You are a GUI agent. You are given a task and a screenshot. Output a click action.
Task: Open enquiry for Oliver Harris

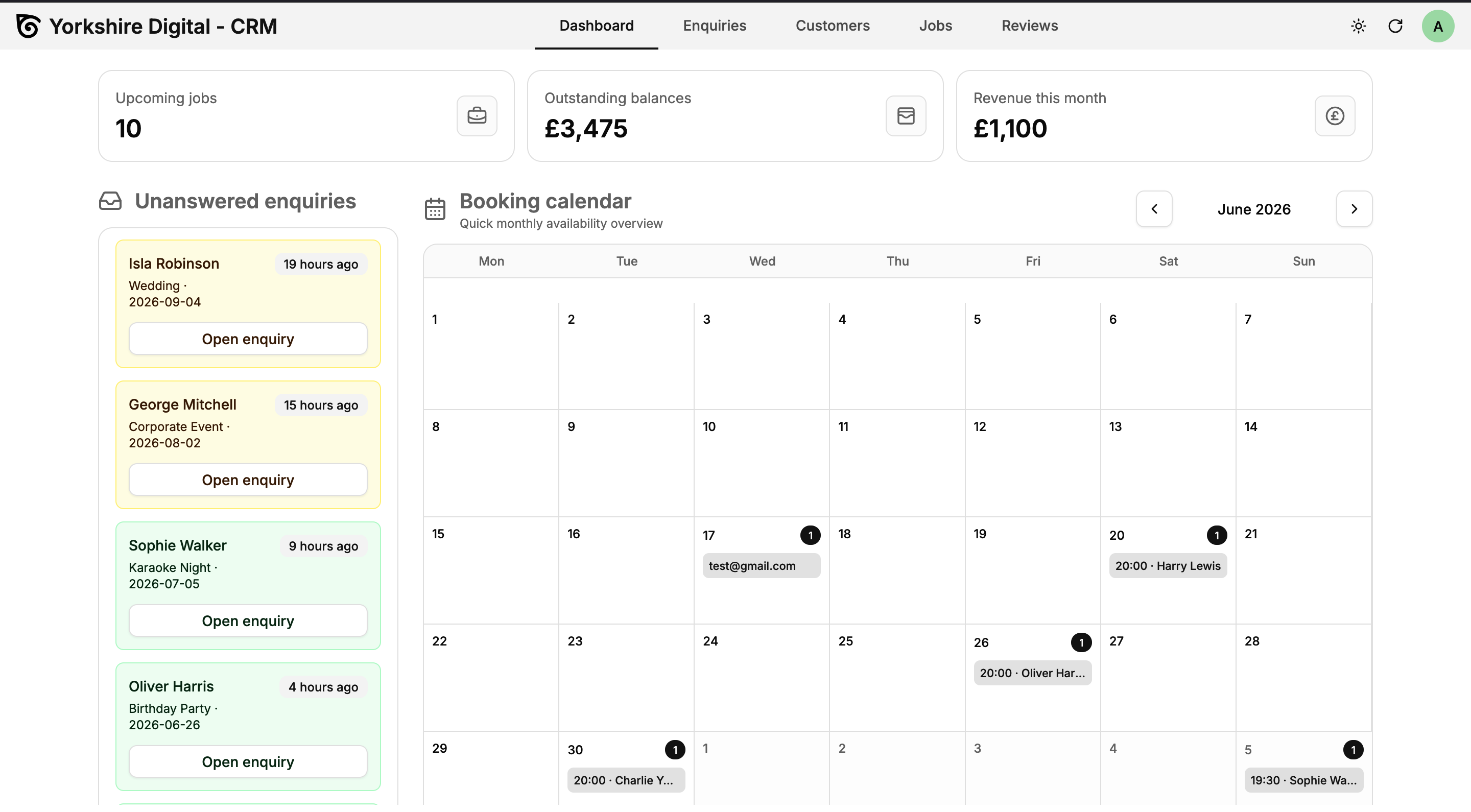pyautogui.click(x=248, y=762)
